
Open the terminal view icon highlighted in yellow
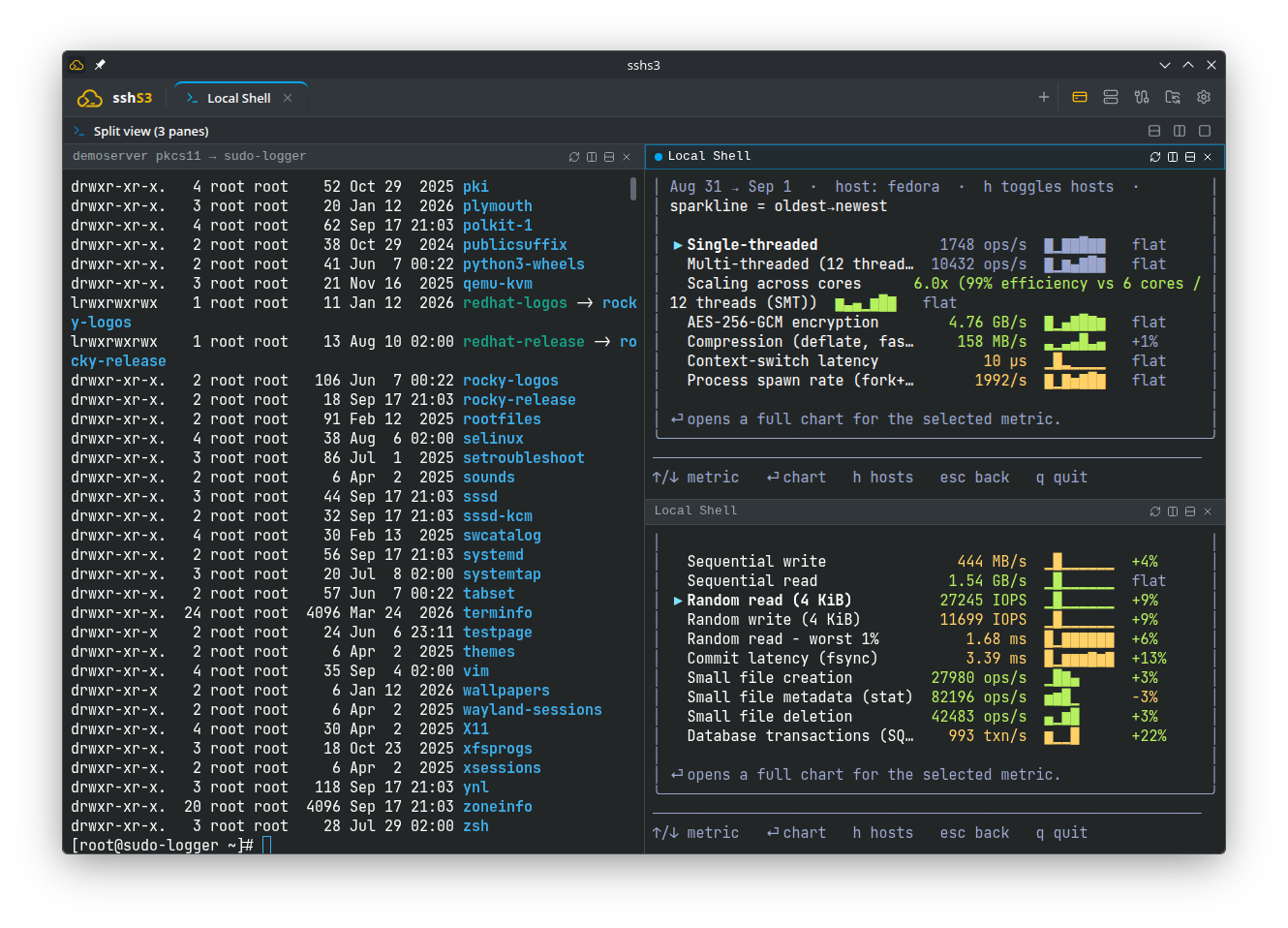click(x=1080, y=97)
